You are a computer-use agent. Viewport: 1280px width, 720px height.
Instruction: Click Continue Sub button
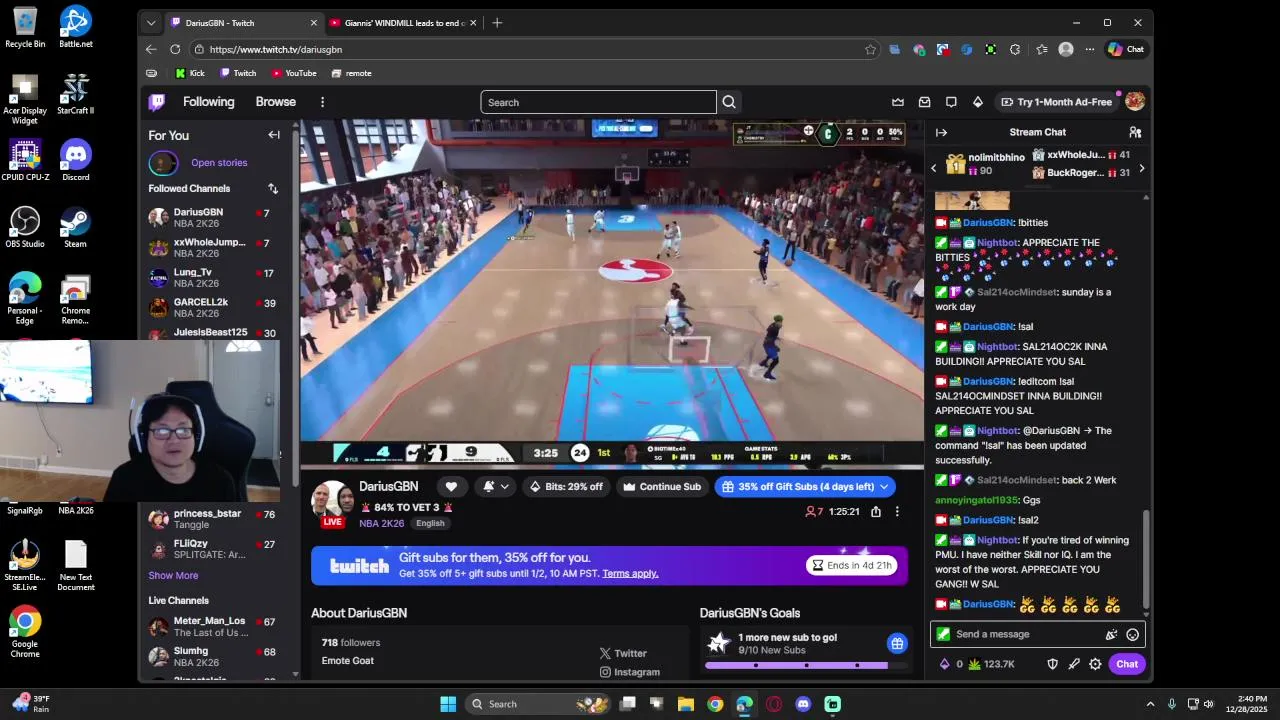661,487
